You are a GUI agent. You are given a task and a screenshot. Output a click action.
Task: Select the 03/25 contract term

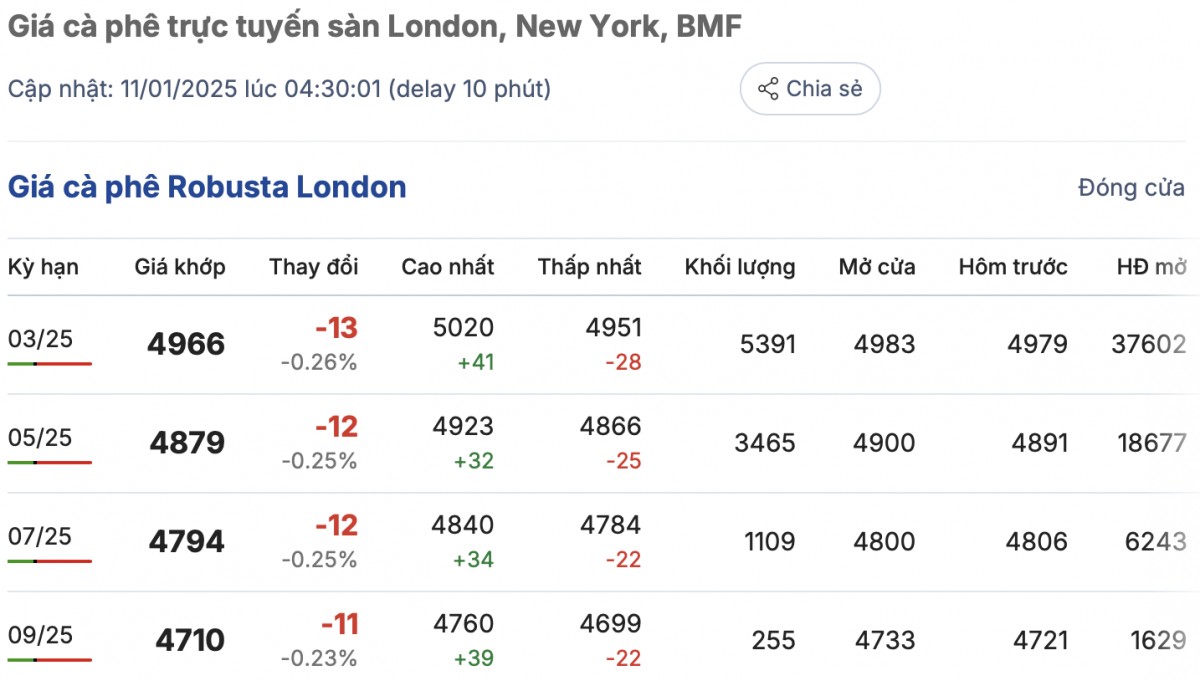[x=41, y=339]
